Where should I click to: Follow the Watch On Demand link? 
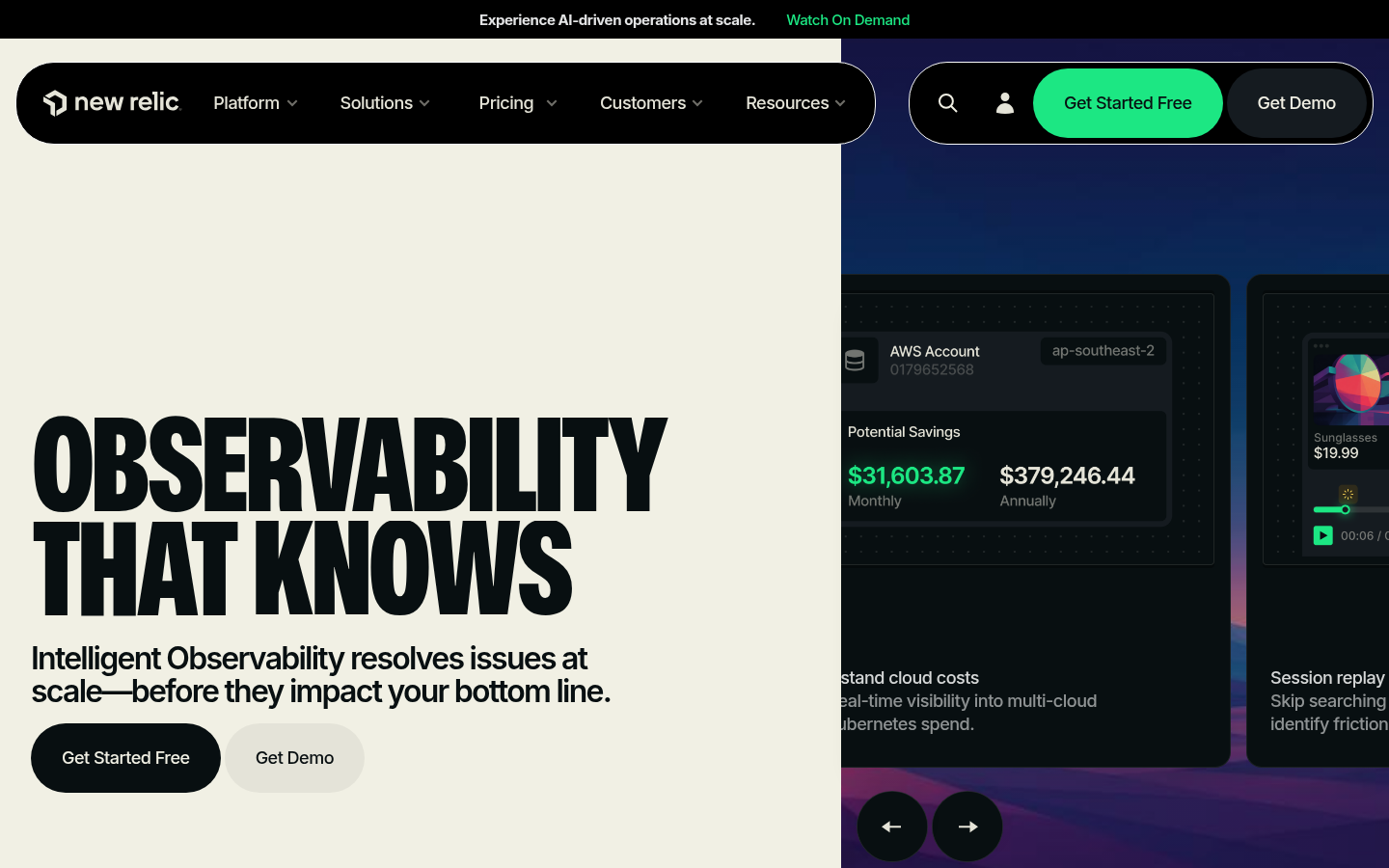point(848,19)
